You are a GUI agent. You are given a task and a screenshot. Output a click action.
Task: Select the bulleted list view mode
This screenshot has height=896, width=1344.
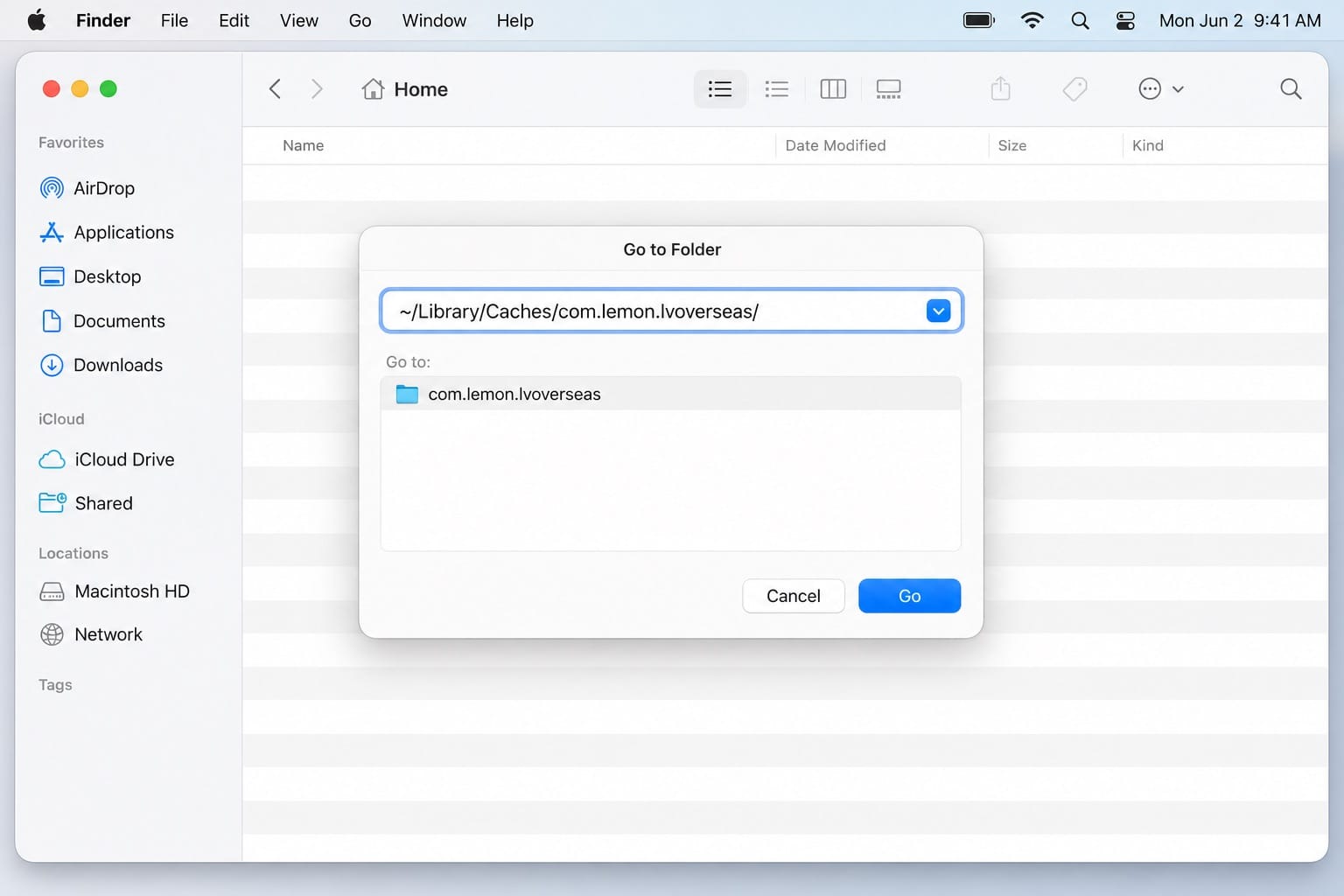[x=776, y=88]
